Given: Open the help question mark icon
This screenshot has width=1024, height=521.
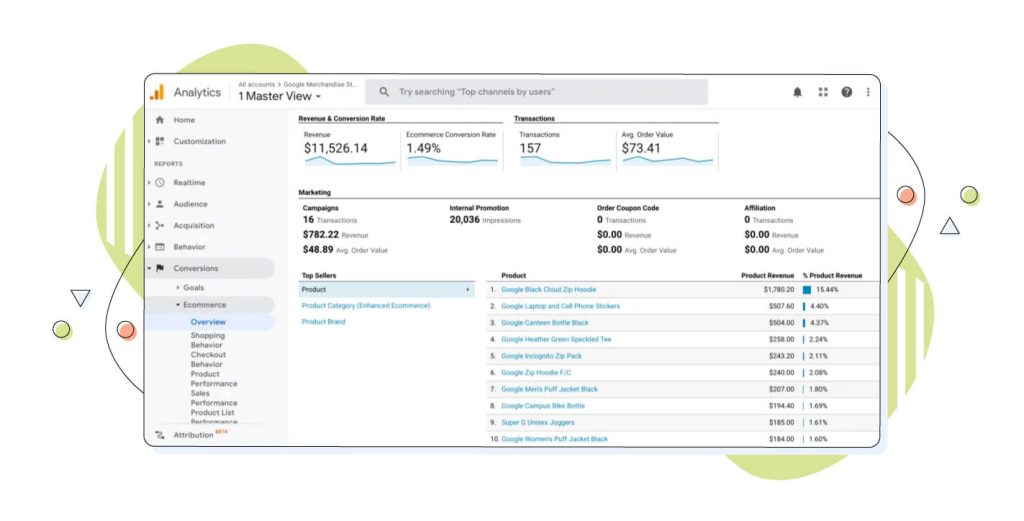Looking at the screenshot, I should point(846,92).
